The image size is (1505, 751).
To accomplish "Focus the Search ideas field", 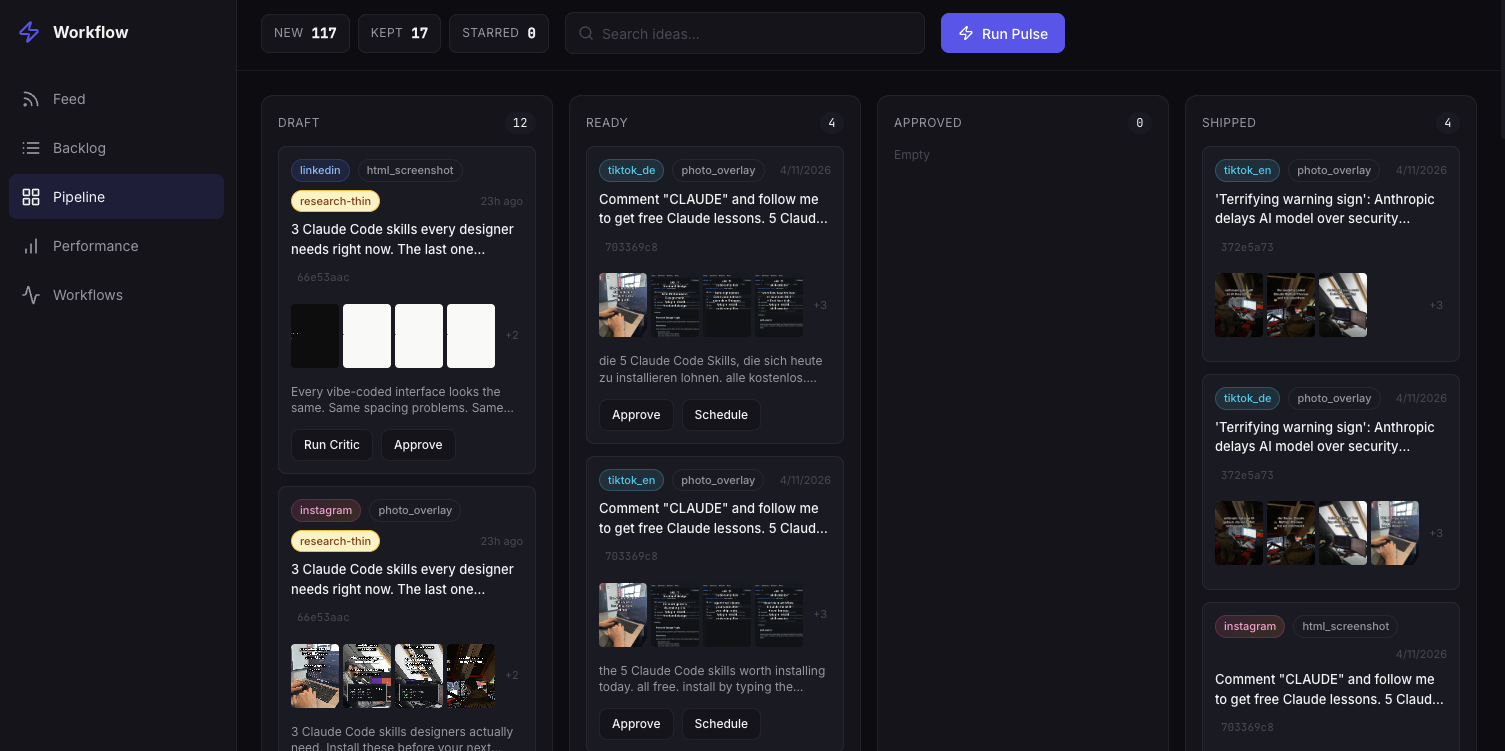I will coord(745,33).
